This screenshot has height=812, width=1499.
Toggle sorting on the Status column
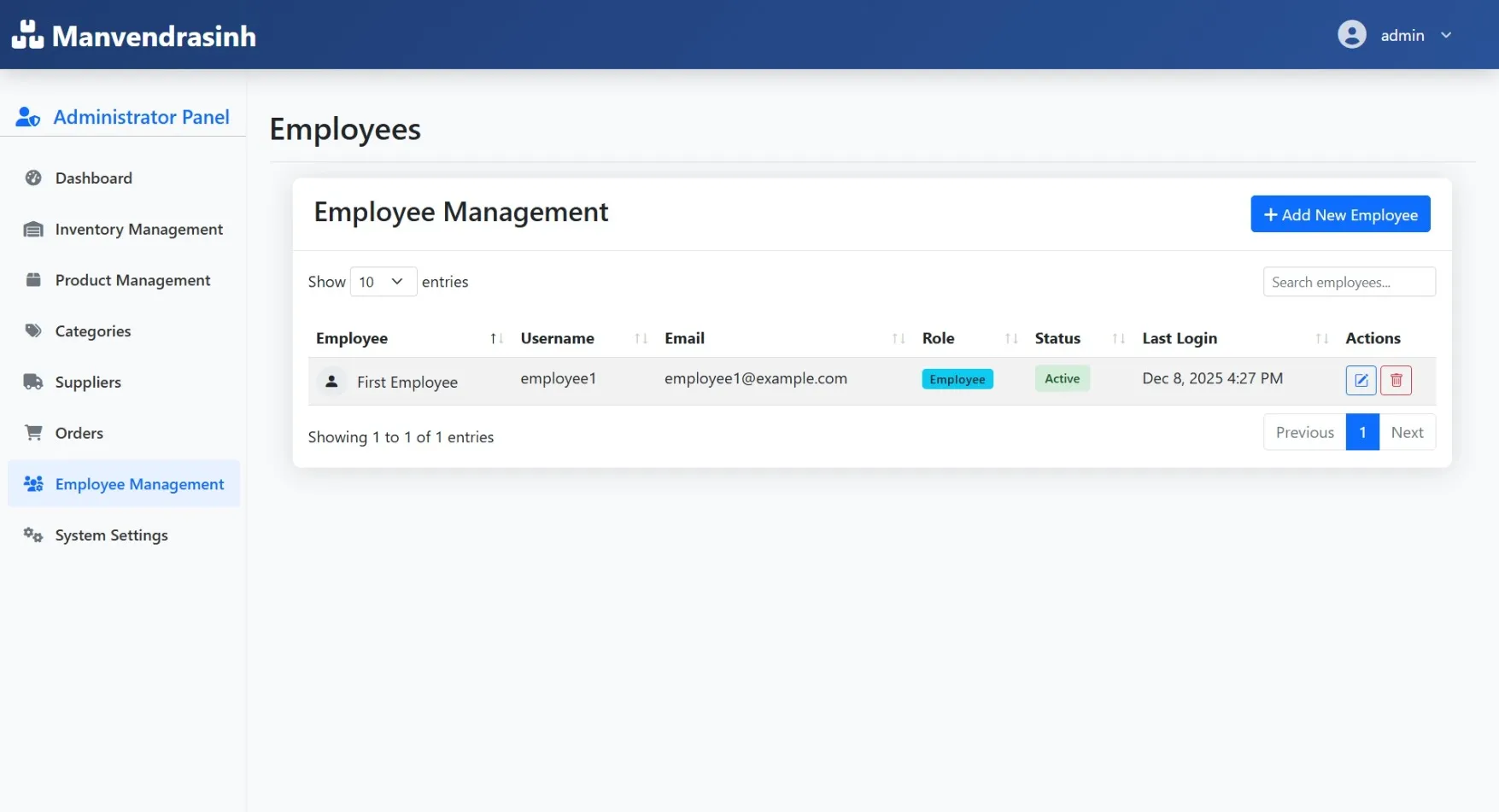[x=1117, y=338]
